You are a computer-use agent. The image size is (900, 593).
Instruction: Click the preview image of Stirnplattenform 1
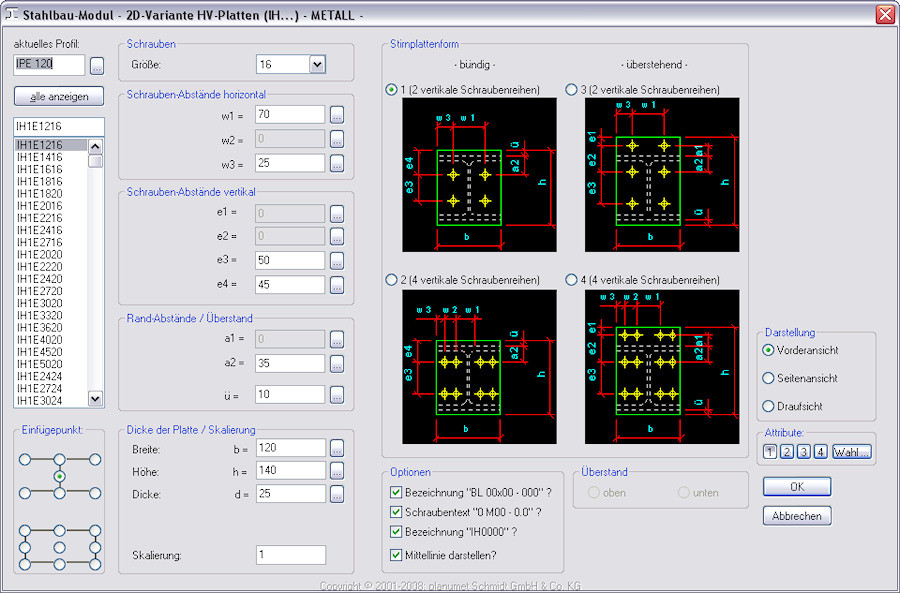click(479, 175)
